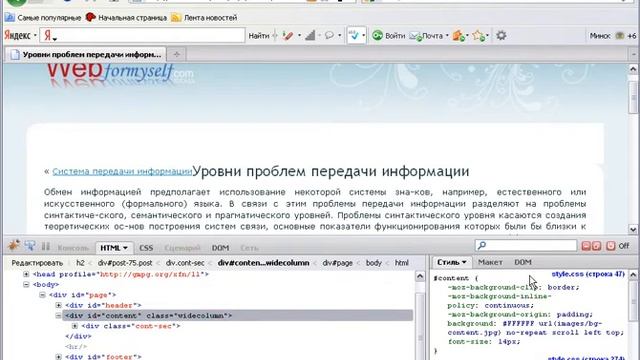Click the Yandex bar speech bubble icon
This screenshot has width=640, height=360.
[x=329, y=36]
